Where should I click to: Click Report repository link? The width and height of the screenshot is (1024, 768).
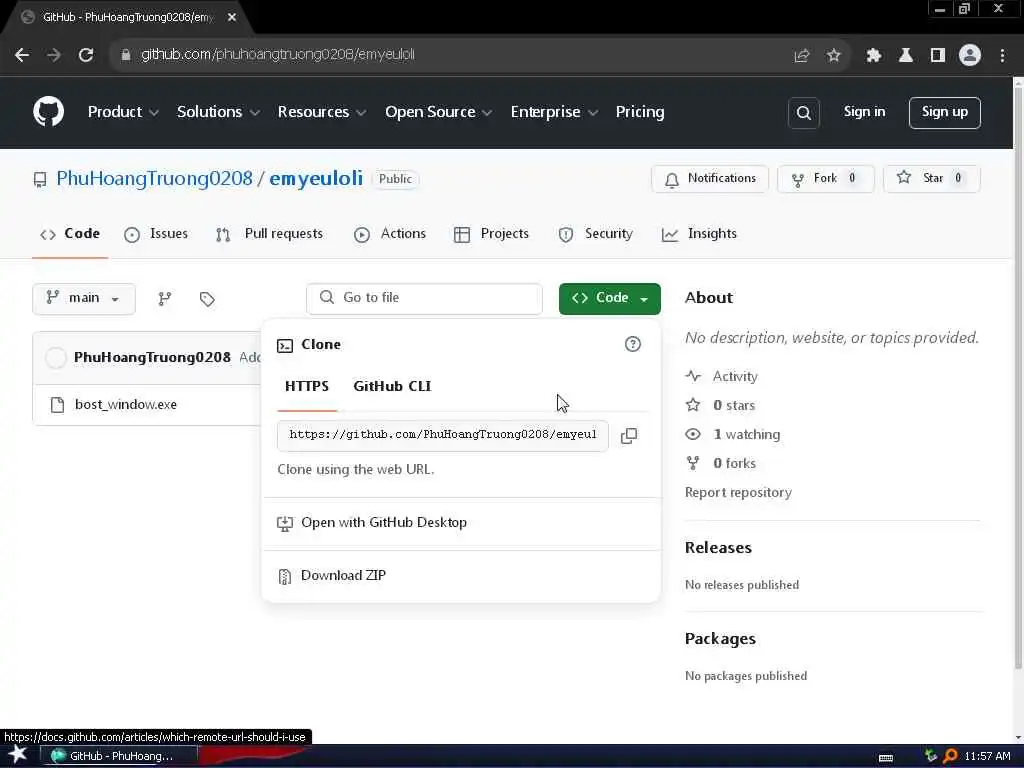coord(738,493)
